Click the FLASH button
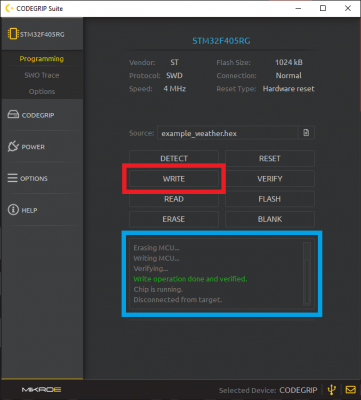361x400 pixels. coord(270,199)
